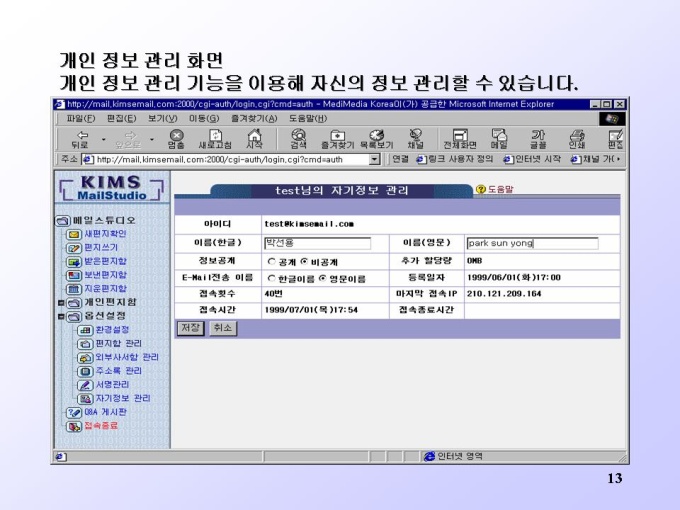Click the 이름(한글) name input field

(318, 243)
